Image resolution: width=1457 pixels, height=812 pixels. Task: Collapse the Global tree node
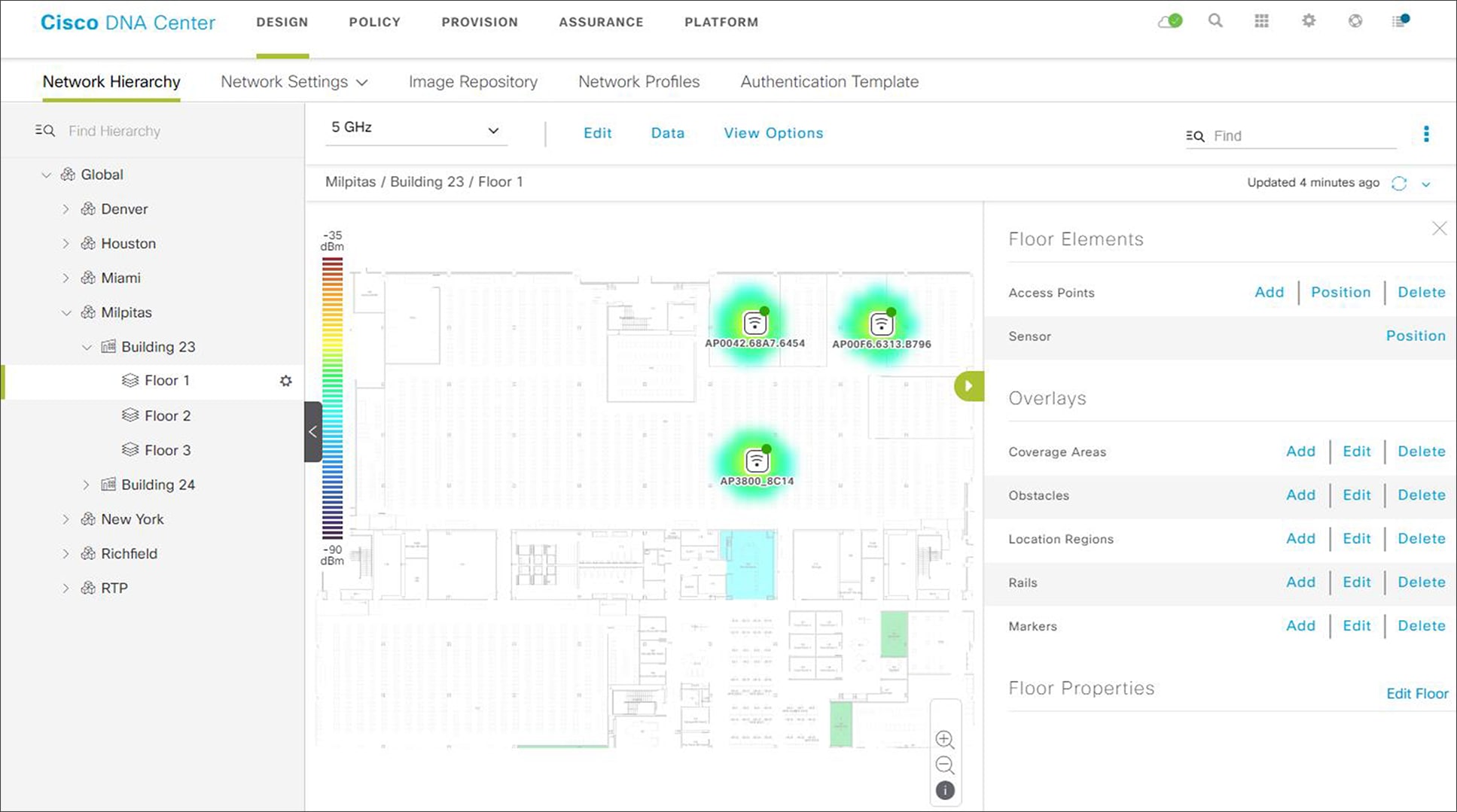[46, 175]
